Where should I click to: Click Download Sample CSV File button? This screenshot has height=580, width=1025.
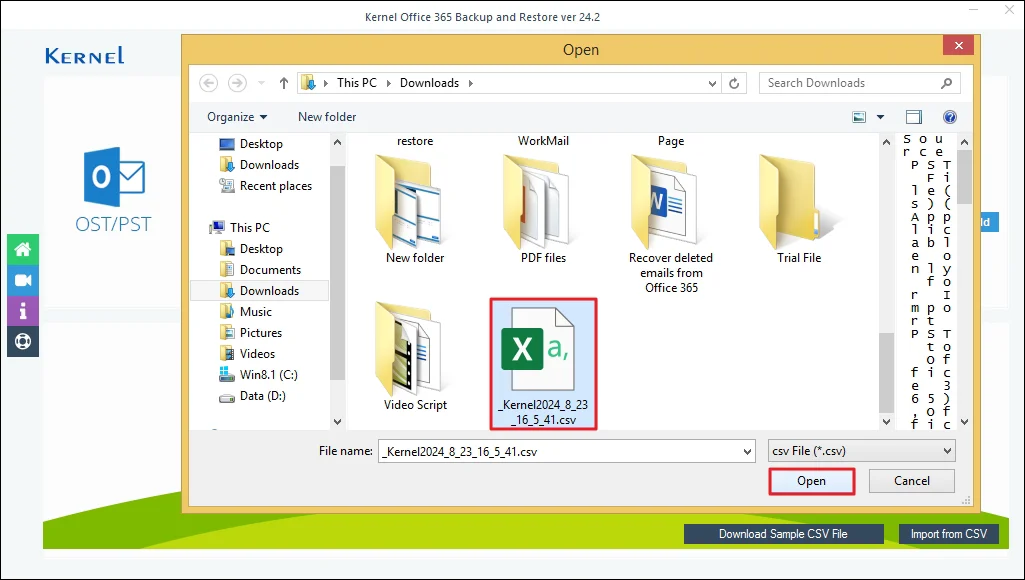(783, 534)
